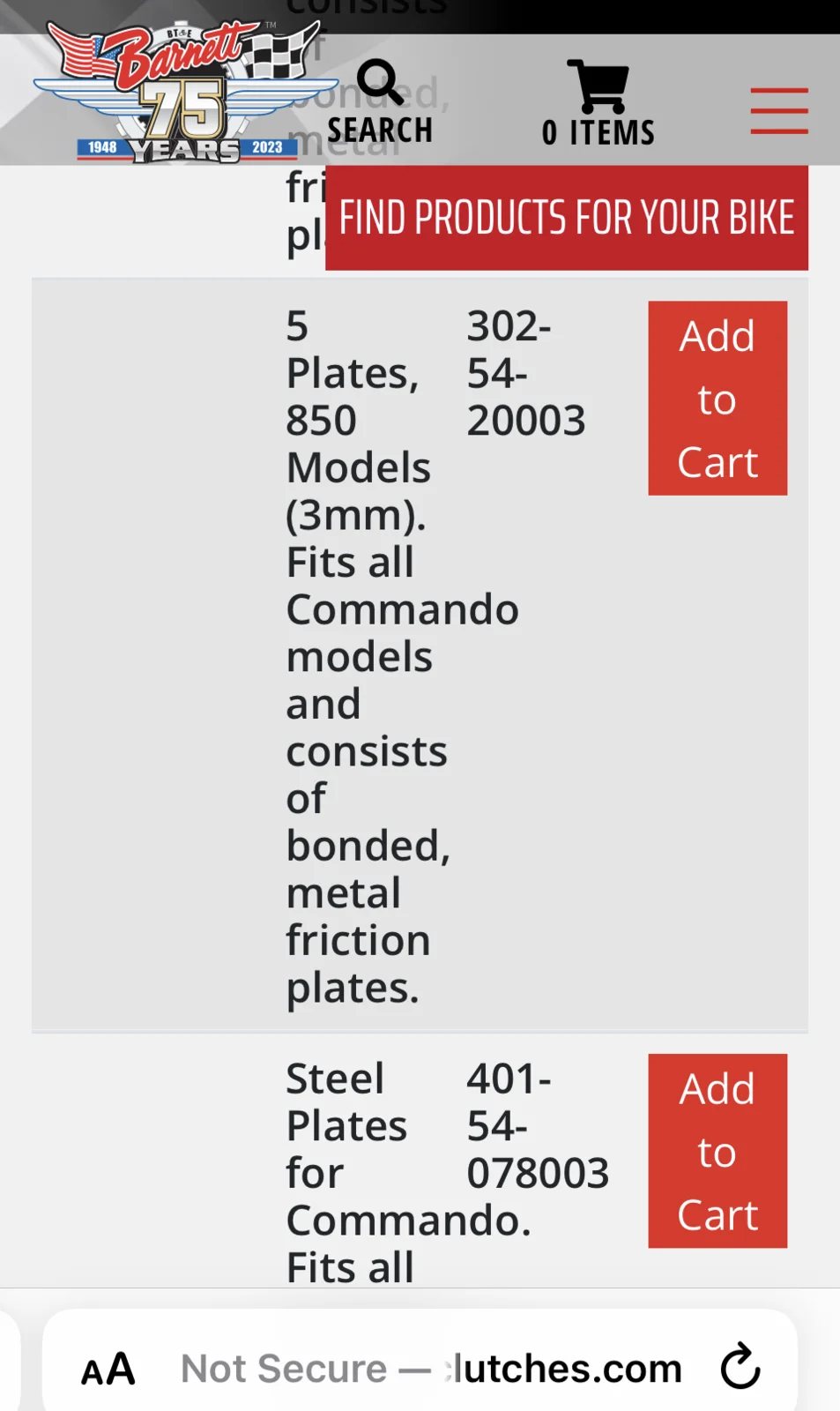Viewport: 840px width, 1411px height.
Task: Open the shopping cart icon
Action: 598,86
